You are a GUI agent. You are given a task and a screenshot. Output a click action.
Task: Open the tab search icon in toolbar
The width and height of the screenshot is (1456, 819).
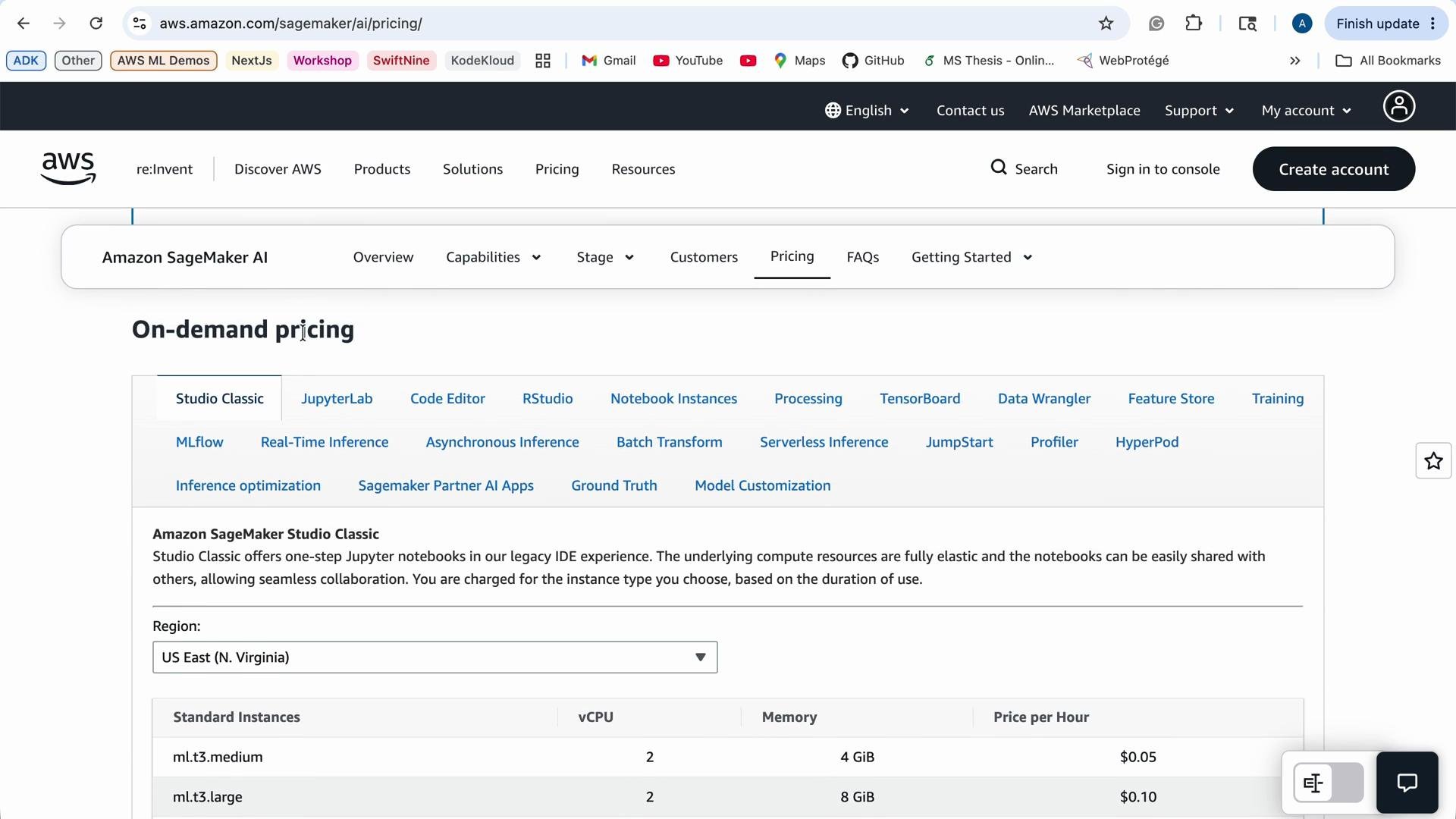pyautogui.click(x=1247, y=24)
